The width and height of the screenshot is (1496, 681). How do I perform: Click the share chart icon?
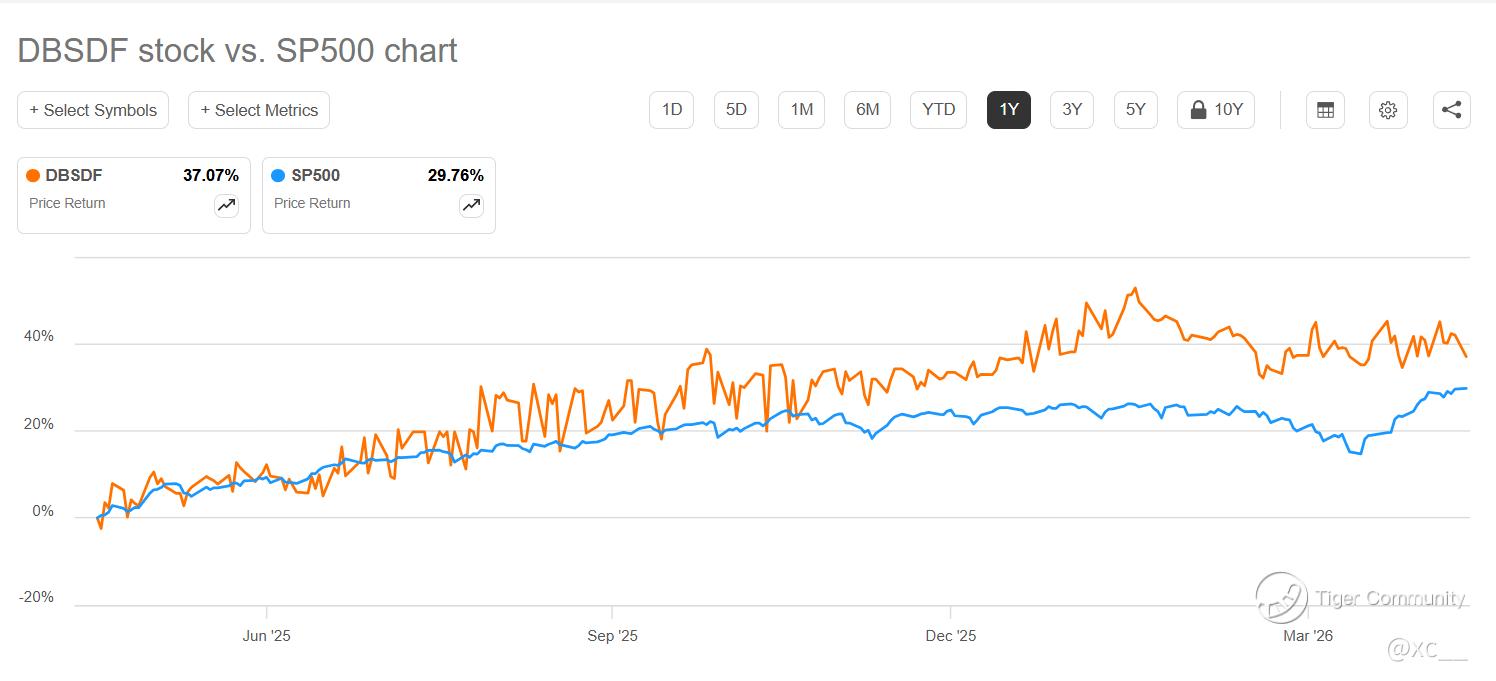1452,110
